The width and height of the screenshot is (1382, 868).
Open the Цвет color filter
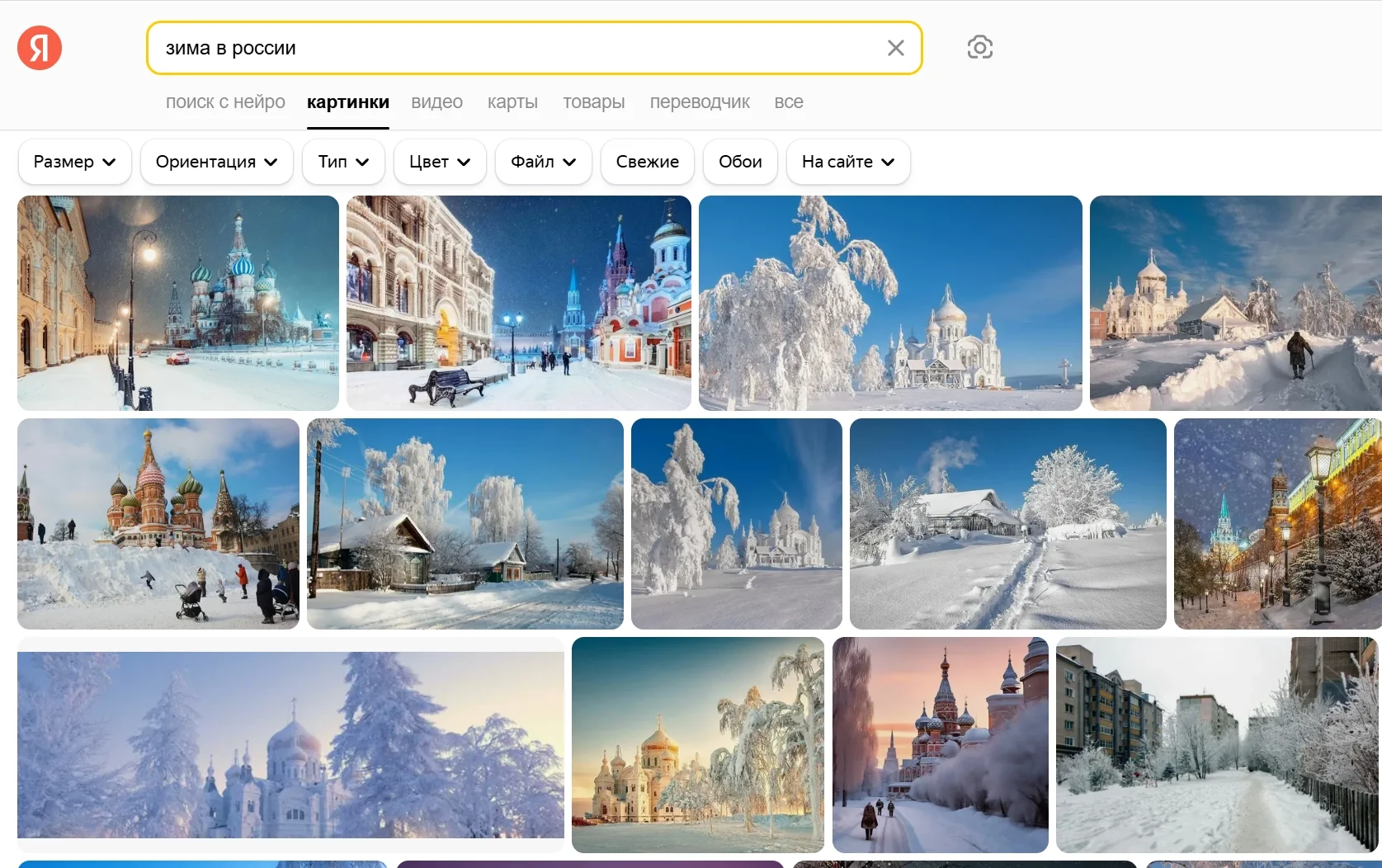point(440,162)
